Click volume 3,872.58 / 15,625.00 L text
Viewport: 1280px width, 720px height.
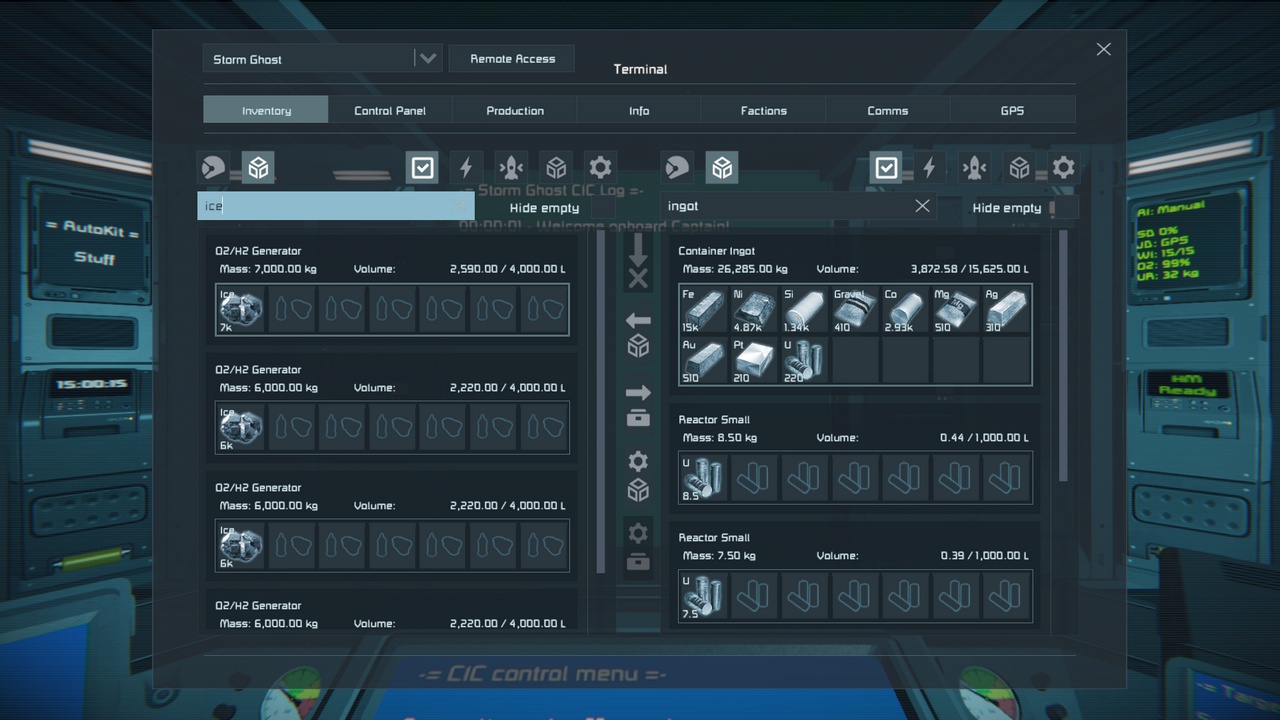[969, 269]
